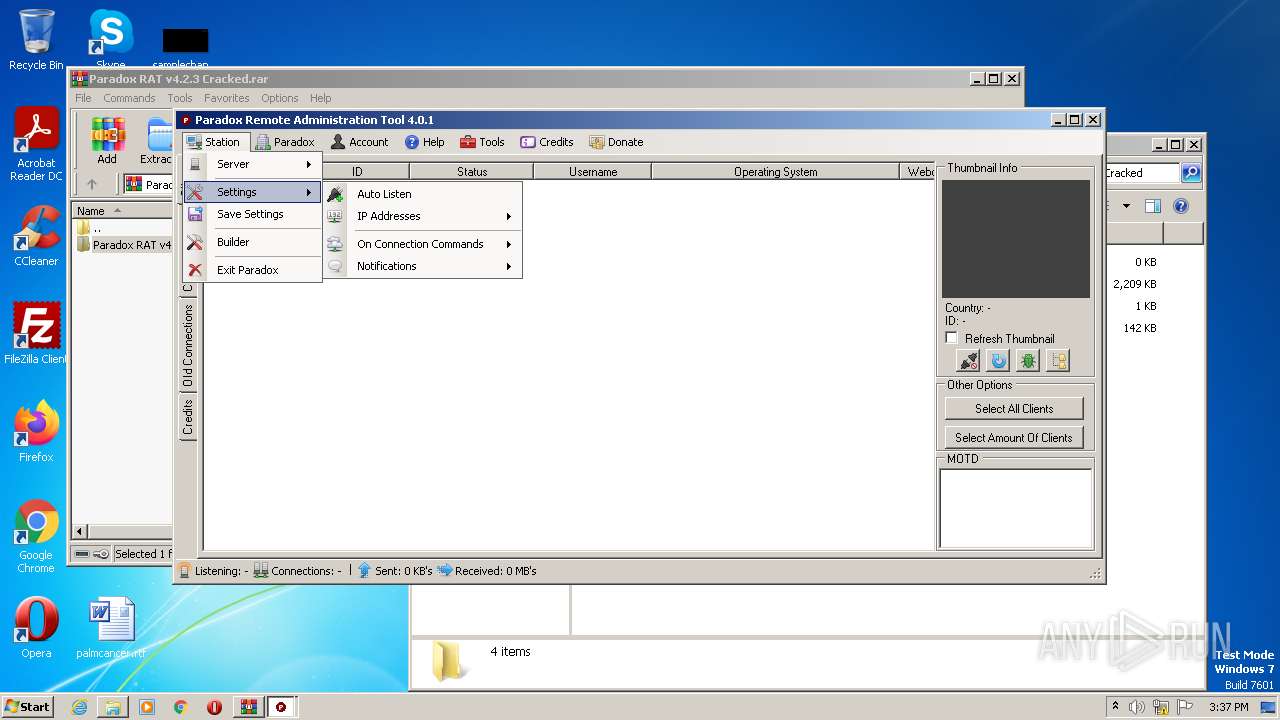The height and width of the screenshot is (720, 1280).
Task: Click the "2,209 KB" size cell in Explorer
Action: coord(1134,284)
